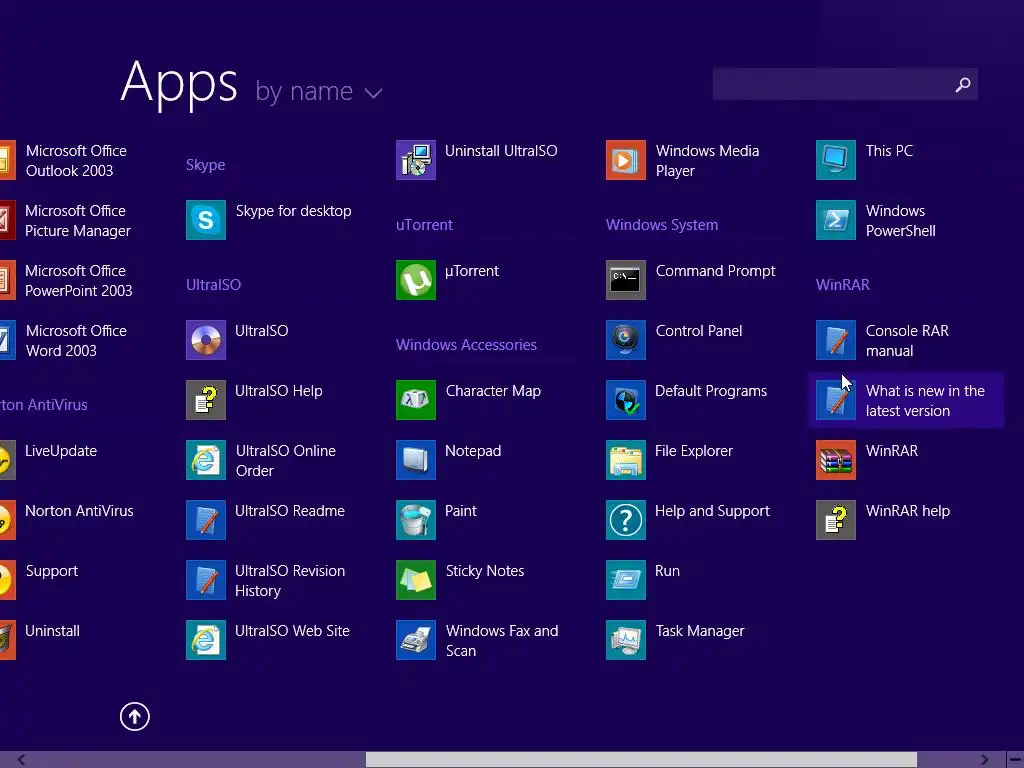Open Character Map icon
Image resolution: width=1024 pixels, height=768 pixels.
[416, 400]
